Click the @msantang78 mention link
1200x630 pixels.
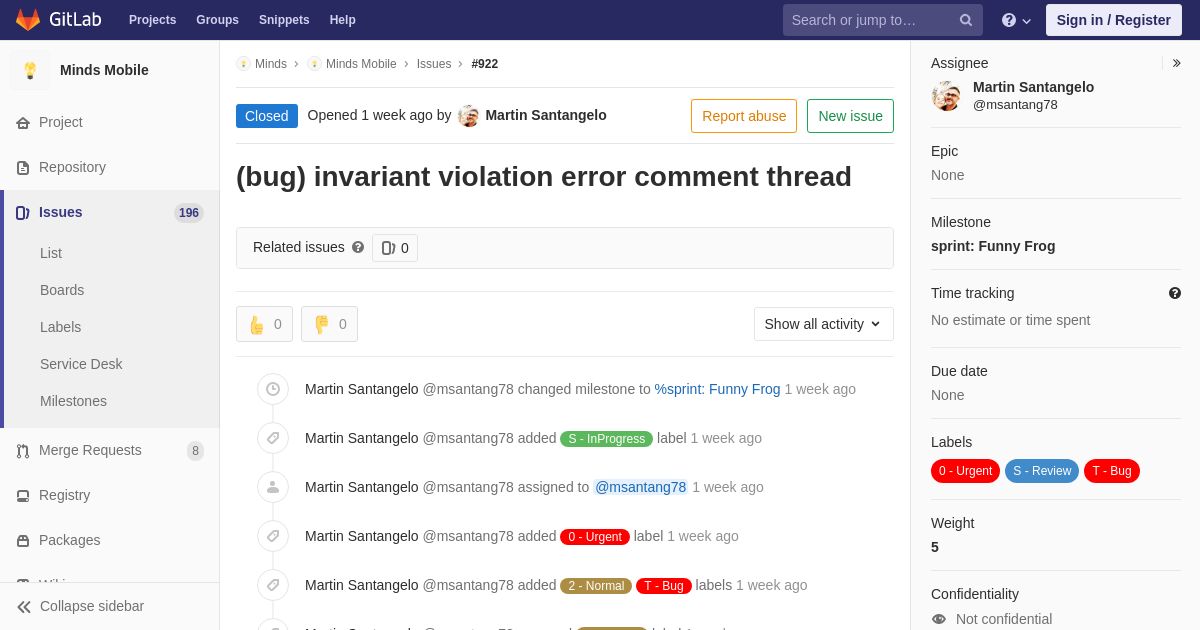(641, 487)
